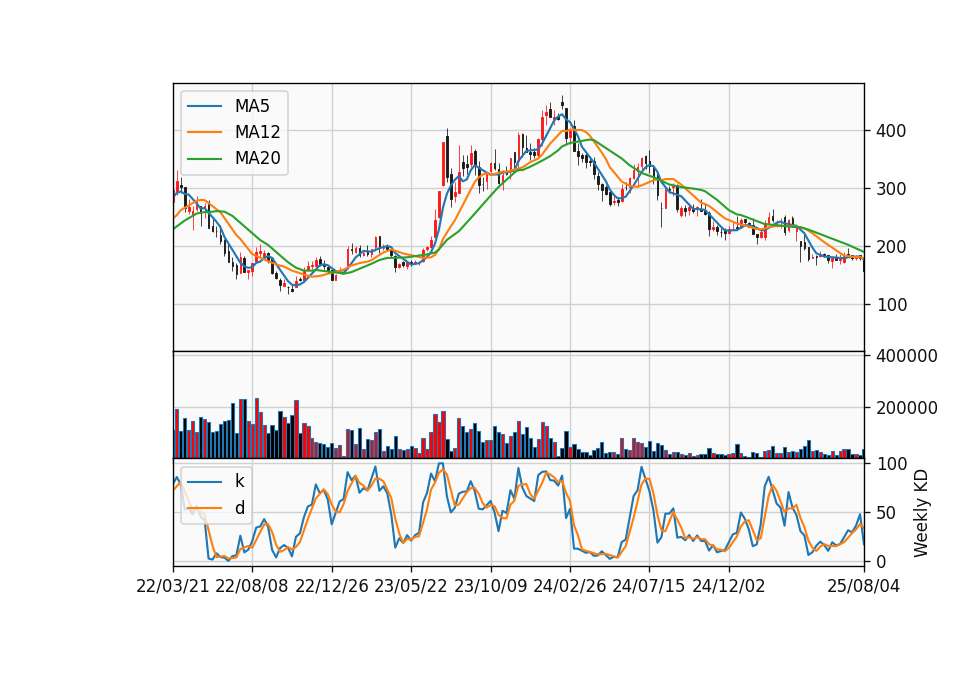The width and height of the screenshot is (960, 690).
Task: Select the green MA20 legend line sample
Action: [x=204, y=158]
